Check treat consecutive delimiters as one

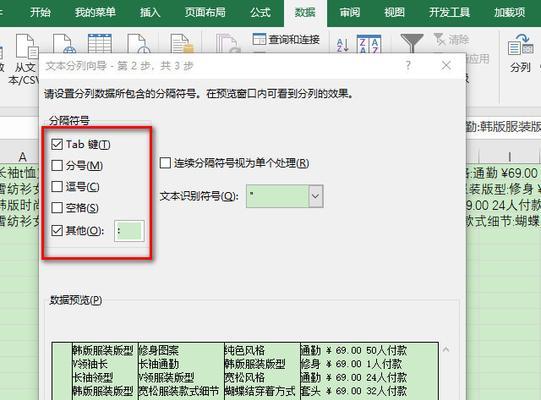[x=165, y=163]
